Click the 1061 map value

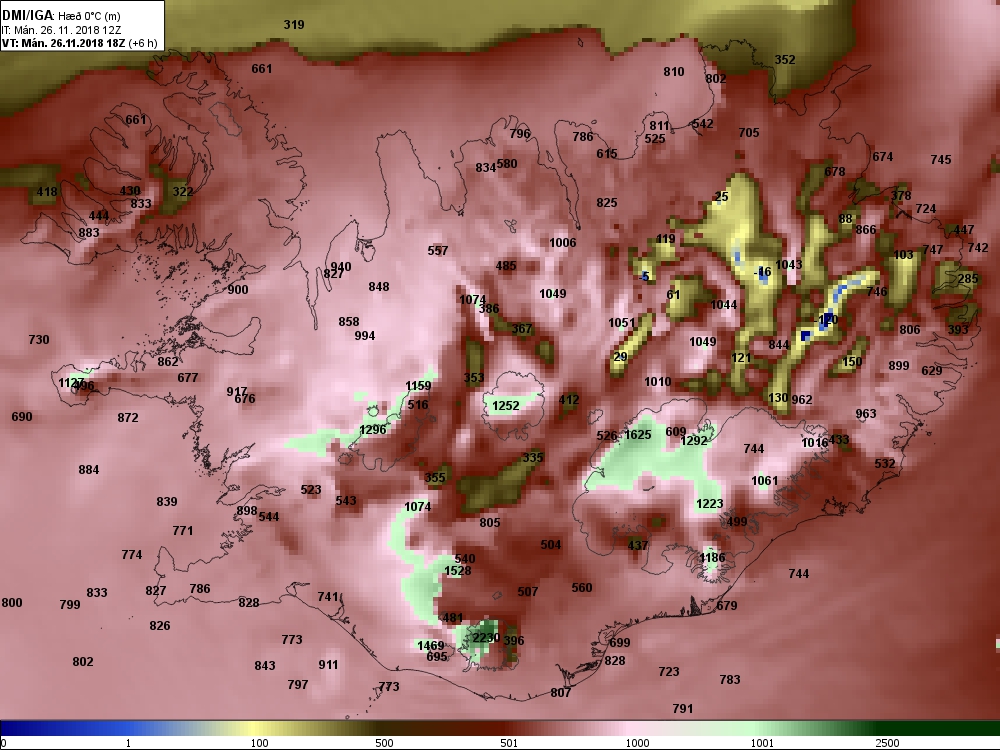click(765, 480)
